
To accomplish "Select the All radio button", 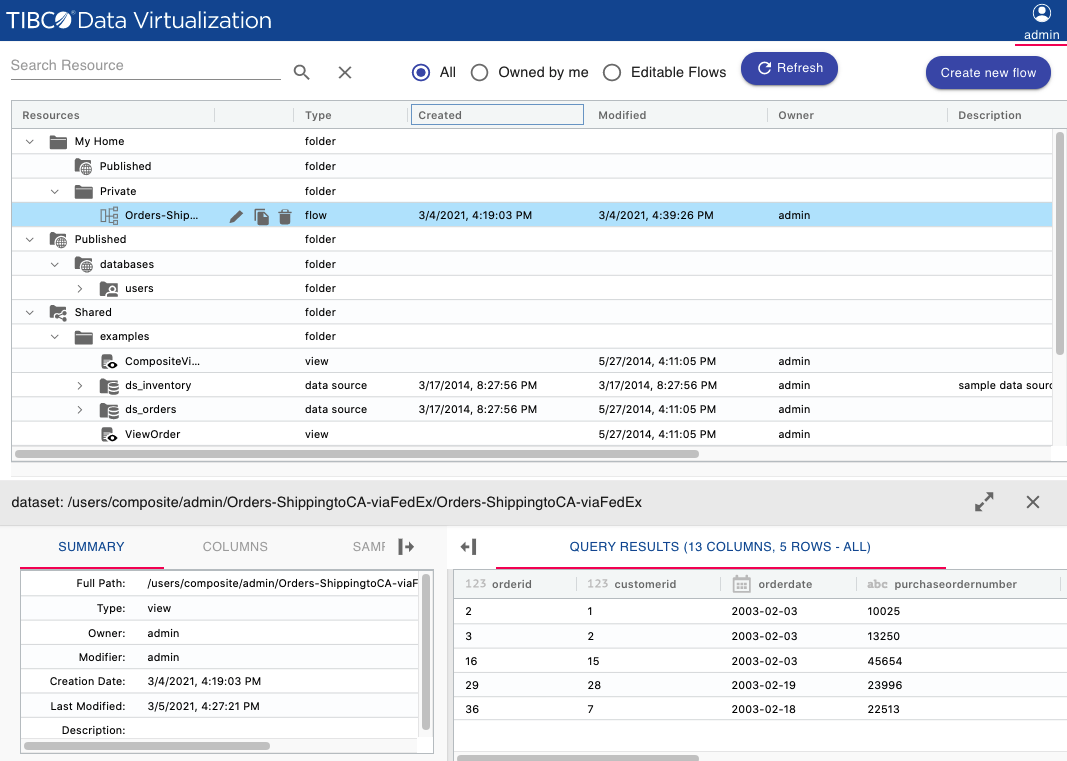I will point(421,72).
